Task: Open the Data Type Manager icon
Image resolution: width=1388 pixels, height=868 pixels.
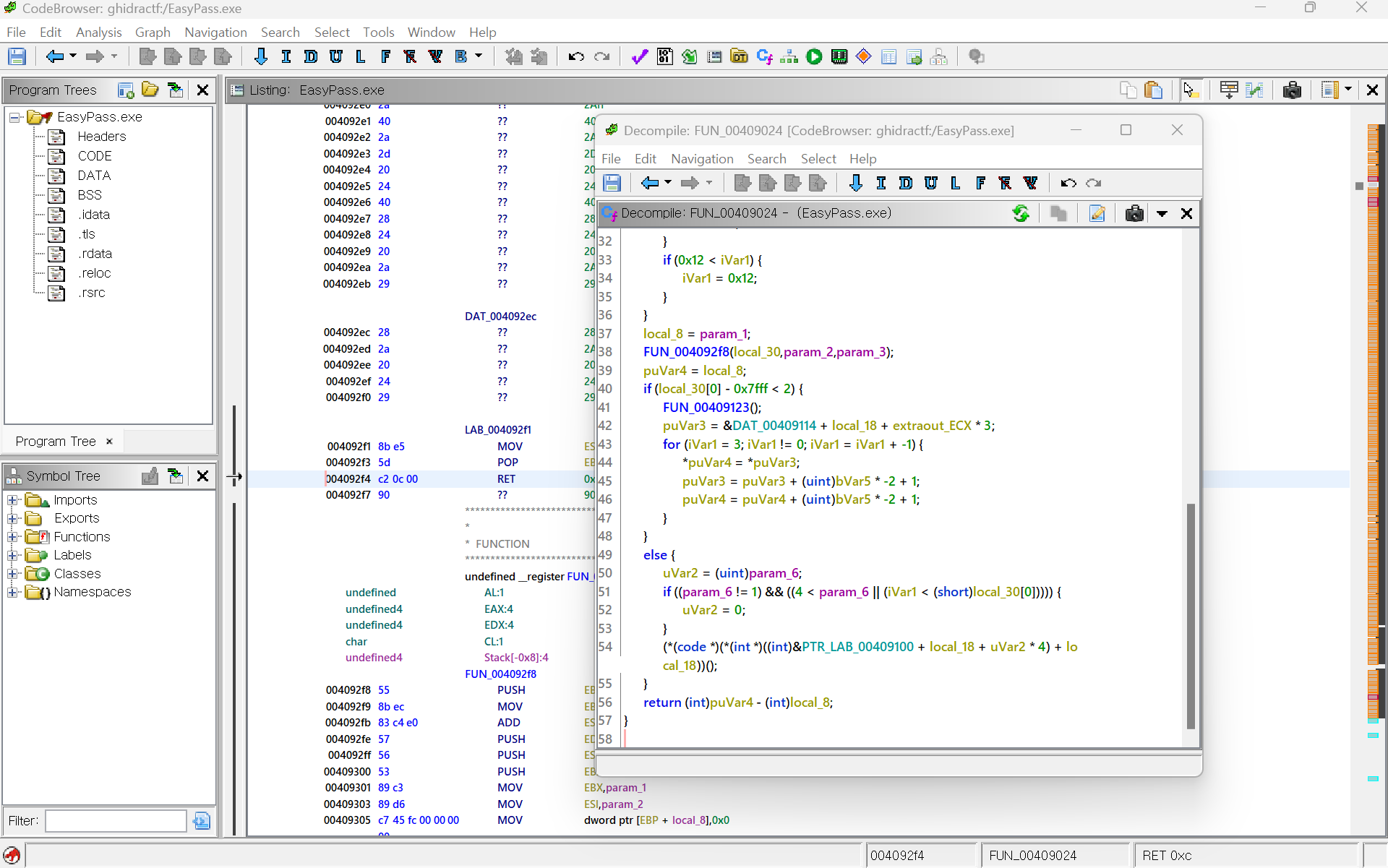Action: click(x=739, y=56)
